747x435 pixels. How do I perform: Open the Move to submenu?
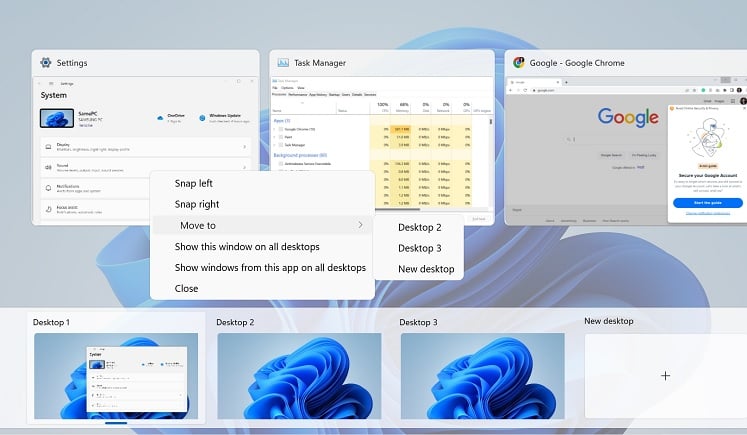click(x=262, y=225)
